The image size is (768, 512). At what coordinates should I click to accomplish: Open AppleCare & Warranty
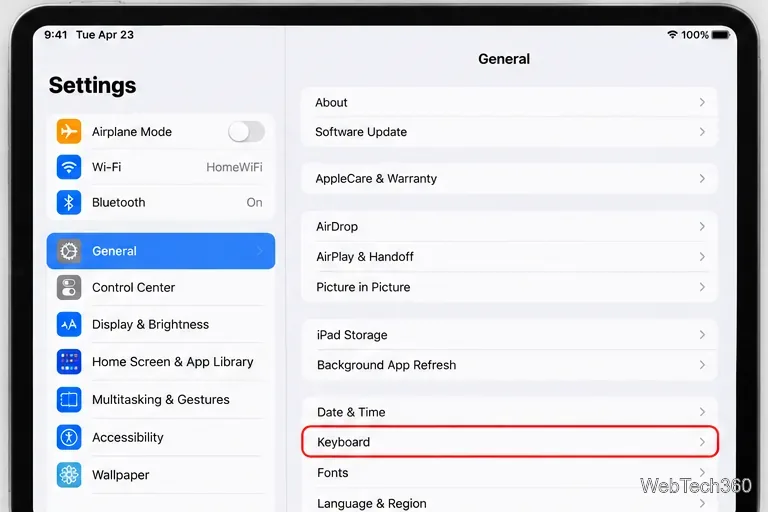click(x=509, y=178)
